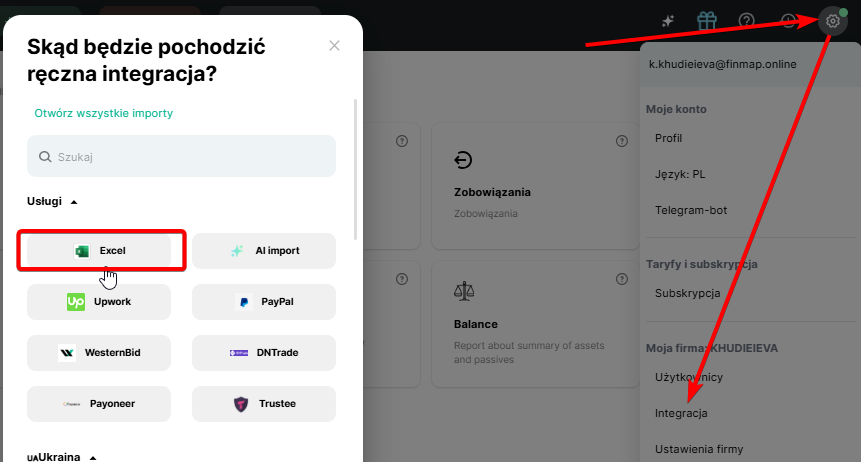
Task: Click the top bar help question mark
Action: click(x=746, y=20)
